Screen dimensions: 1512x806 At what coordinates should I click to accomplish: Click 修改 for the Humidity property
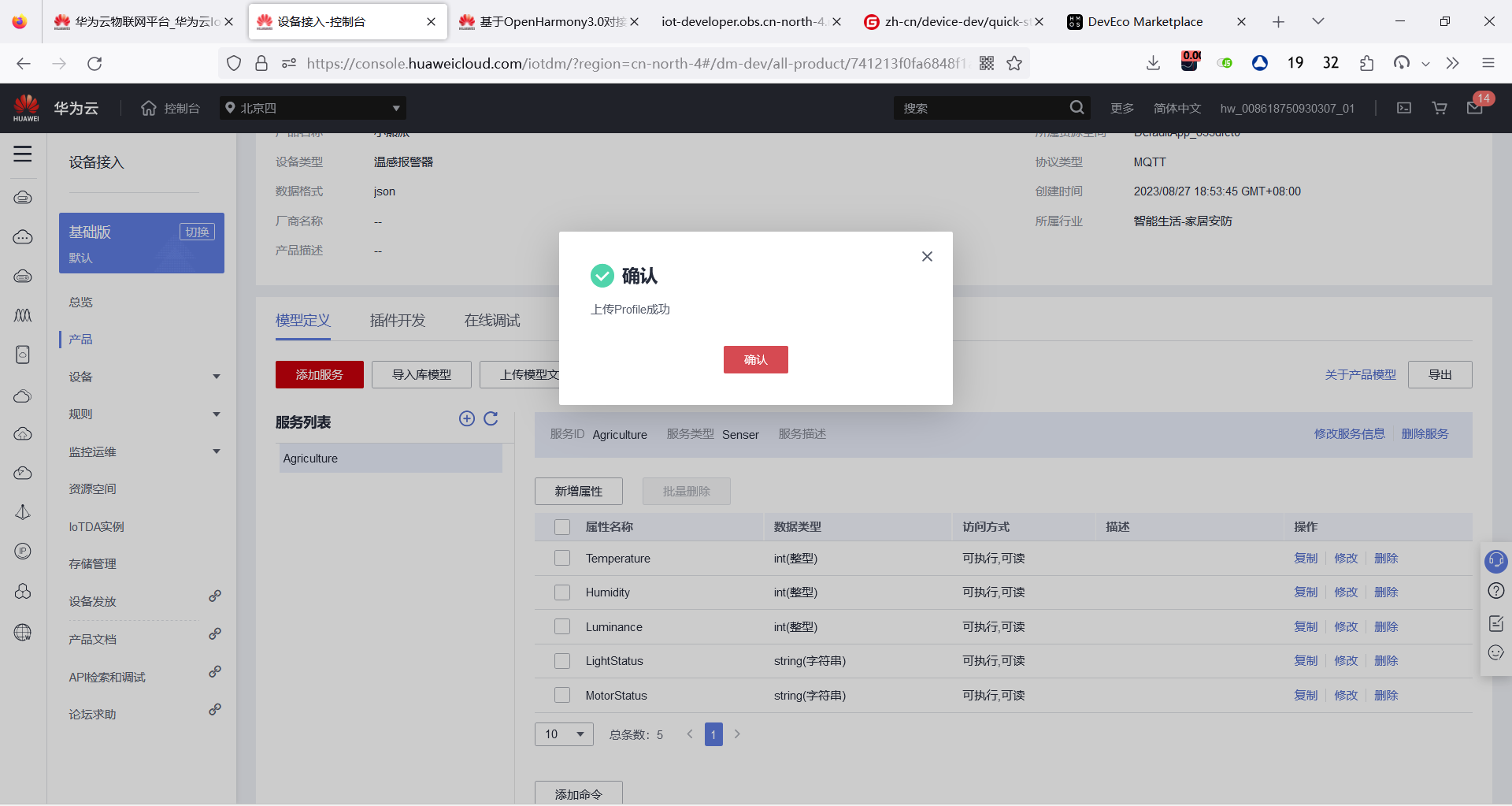pyautogui.click(x=1346, y=592)
